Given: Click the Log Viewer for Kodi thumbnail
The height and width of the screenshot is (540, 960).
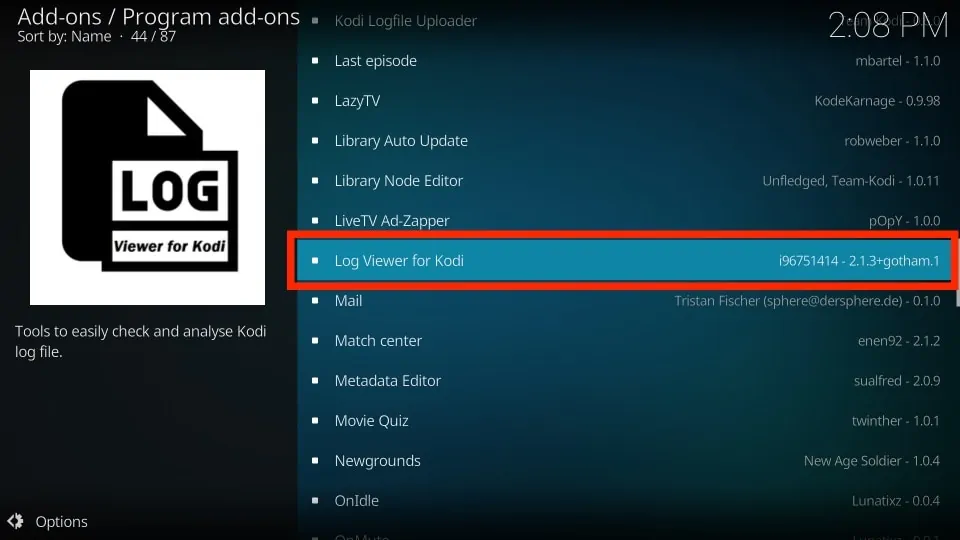Looking at the screenshot, I should [148, 187].
